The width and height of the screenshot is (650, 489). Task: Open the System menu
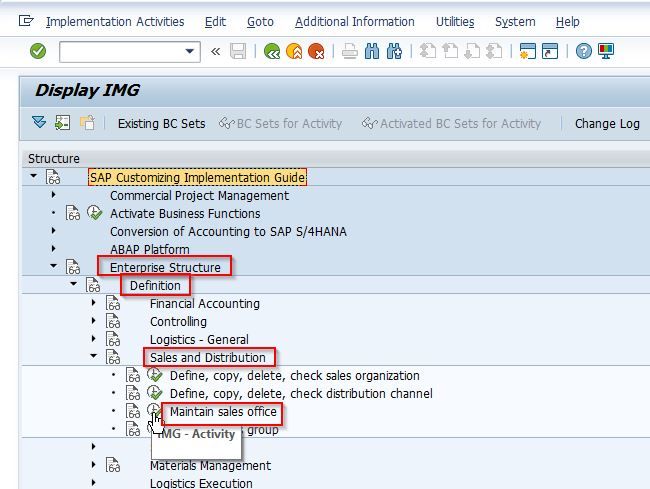click(515, 22)
